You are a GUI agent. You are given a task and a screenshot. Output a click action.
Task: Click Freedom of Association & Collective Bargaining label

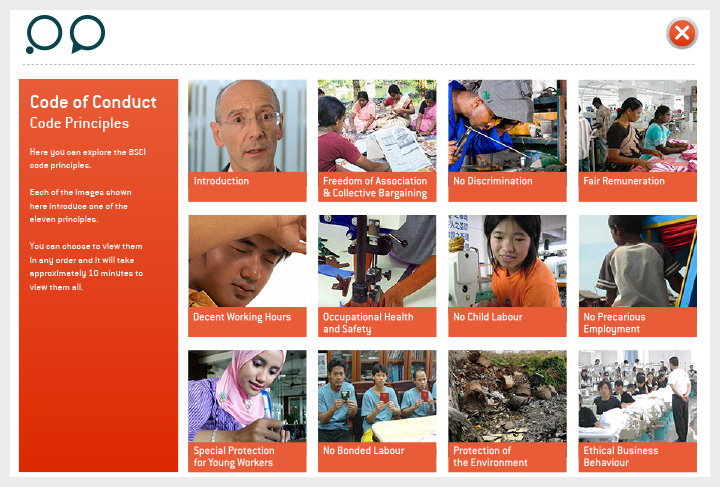click(375, 187)
